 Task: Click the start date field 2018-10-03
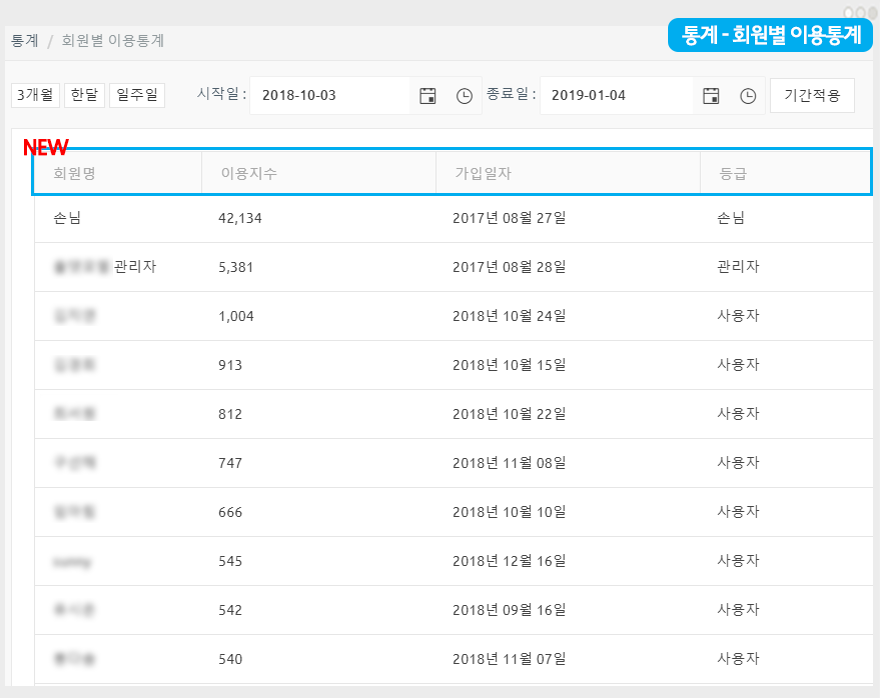[x=330, y=96]
